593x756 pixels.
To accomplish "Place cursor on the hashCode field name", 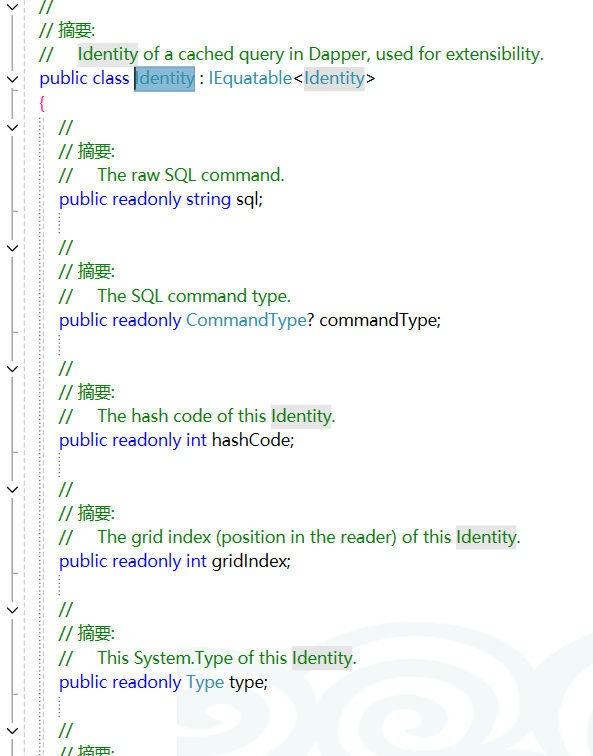I will point(251,441).
